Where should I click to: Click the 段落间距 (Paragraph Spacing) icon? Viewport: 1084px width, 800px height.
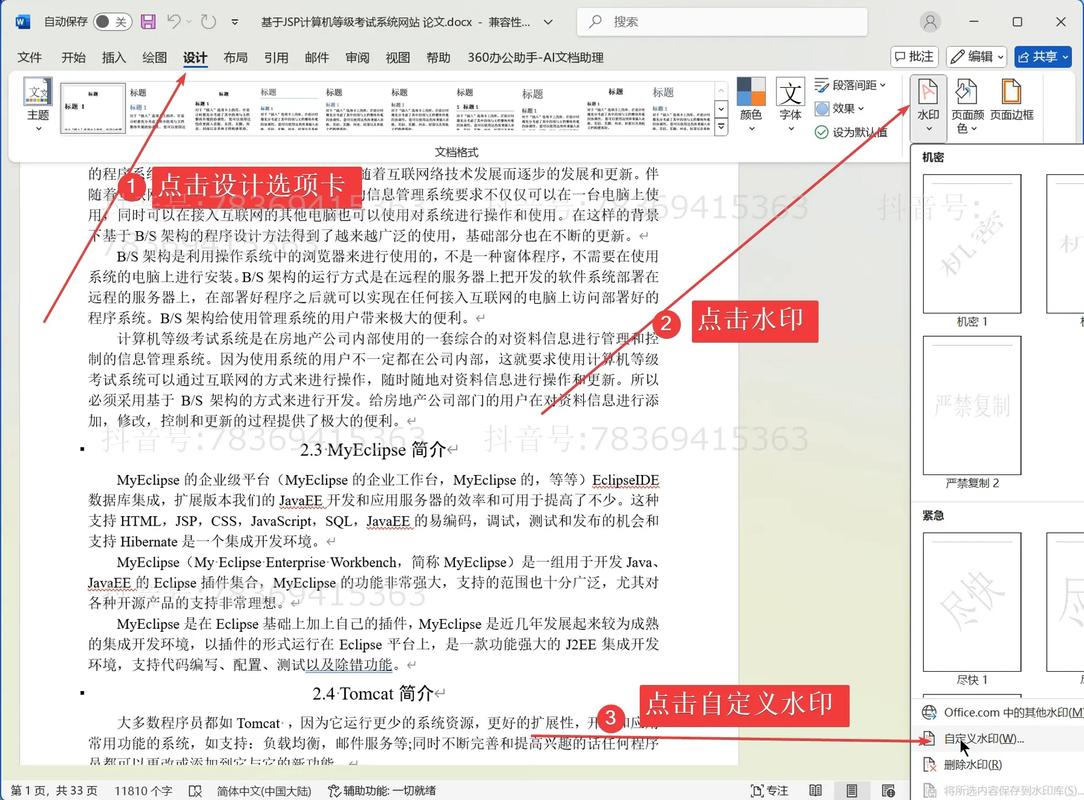(x=848, y=84)
